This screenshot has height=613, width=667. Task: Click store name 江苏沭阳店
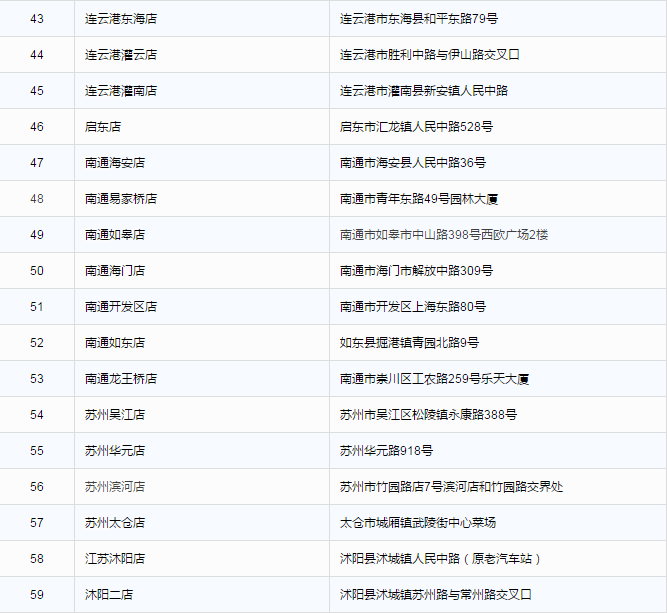115,559
